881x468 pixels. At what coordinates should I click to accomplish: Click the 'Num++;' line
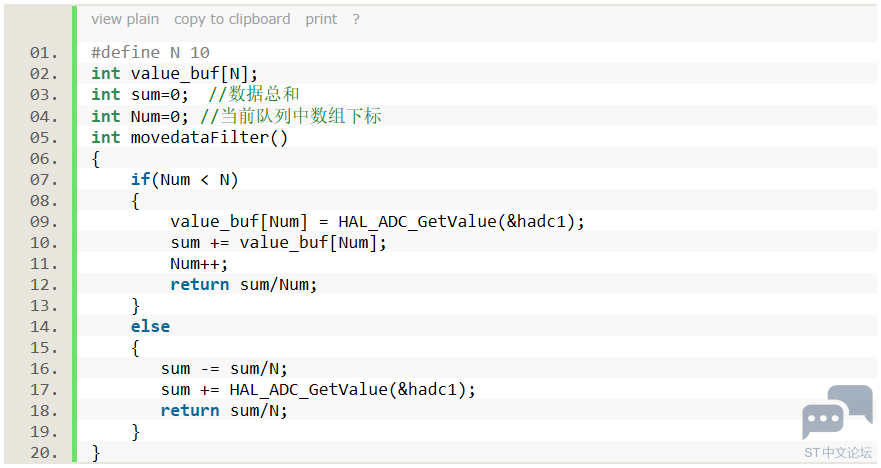point(198,263)
